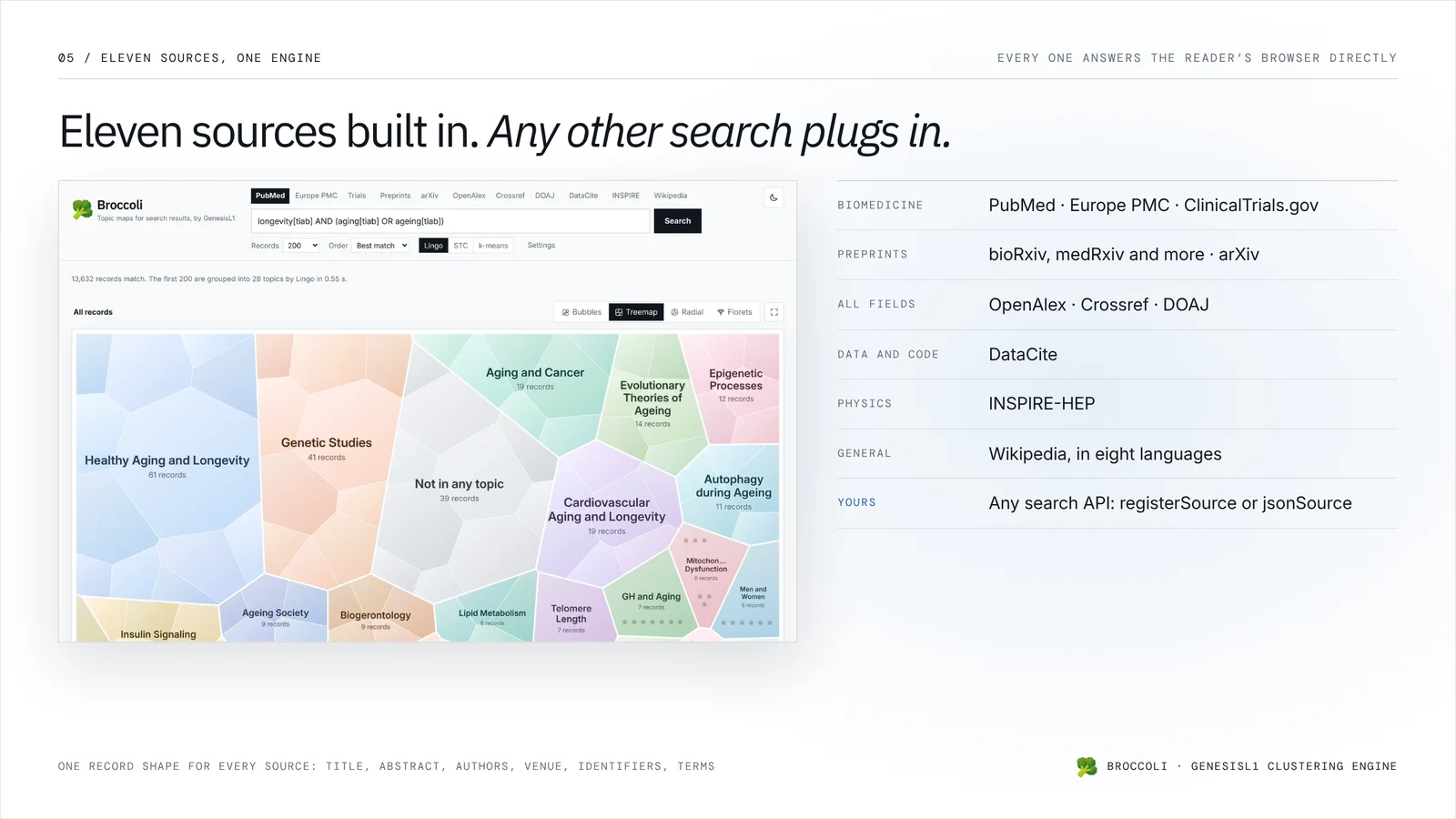Click the INSPIRE-HEP row
Image resolution: width=1456 pixels, height=819 pixels.
click(x=1117, y=404)
